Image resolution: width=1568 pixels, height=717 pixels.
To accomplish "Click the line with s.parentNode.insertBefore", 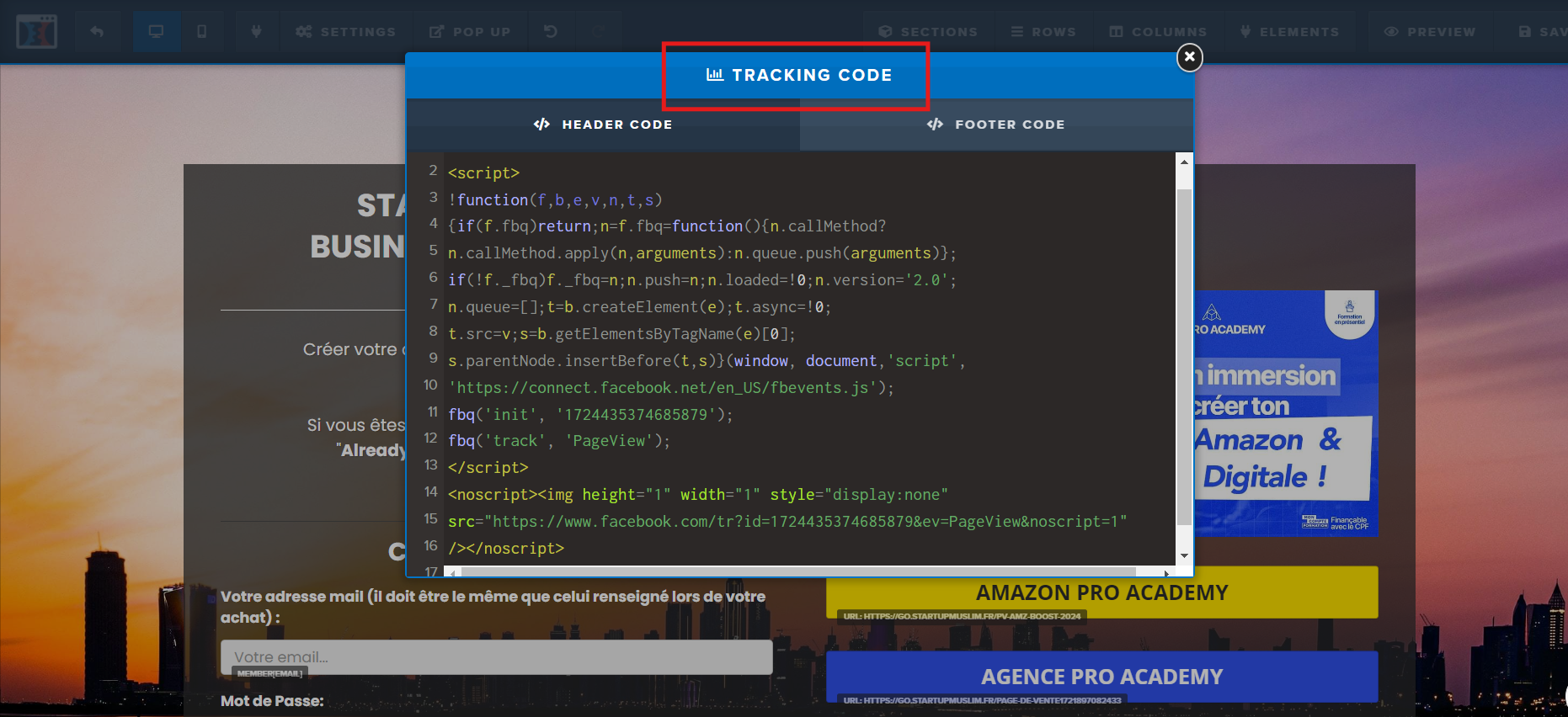I will point(707,360).
